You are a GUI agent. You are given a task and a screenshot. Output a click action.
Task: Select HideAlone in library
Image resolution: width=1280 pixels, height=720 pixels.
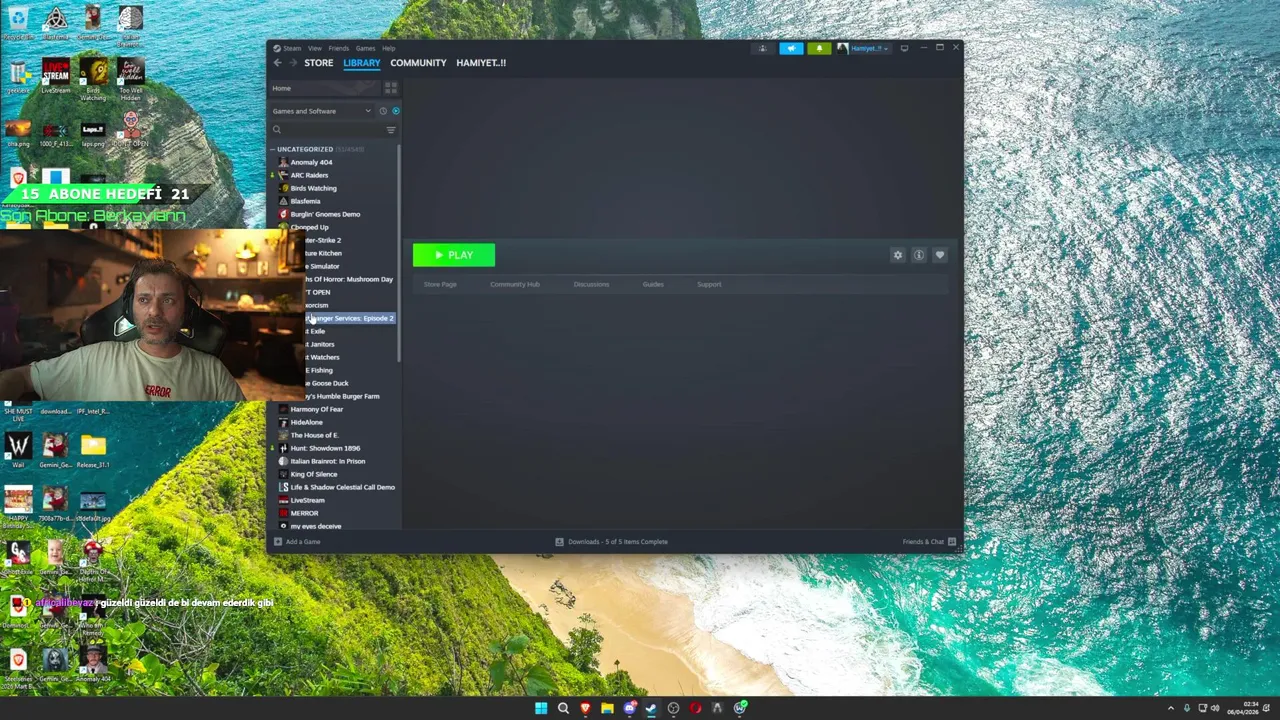(306, 422)
